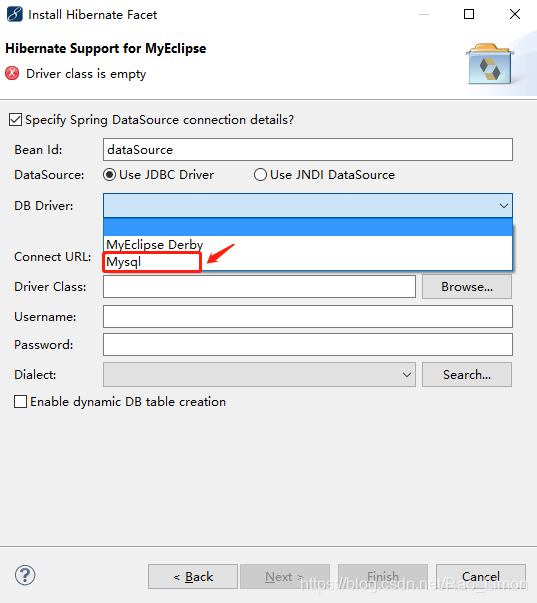Collapse the DB Driver combo box arrow
Image resolution: width=537 pixels, height=603 pixels.
pyautogui.click(x=504, y=206)
